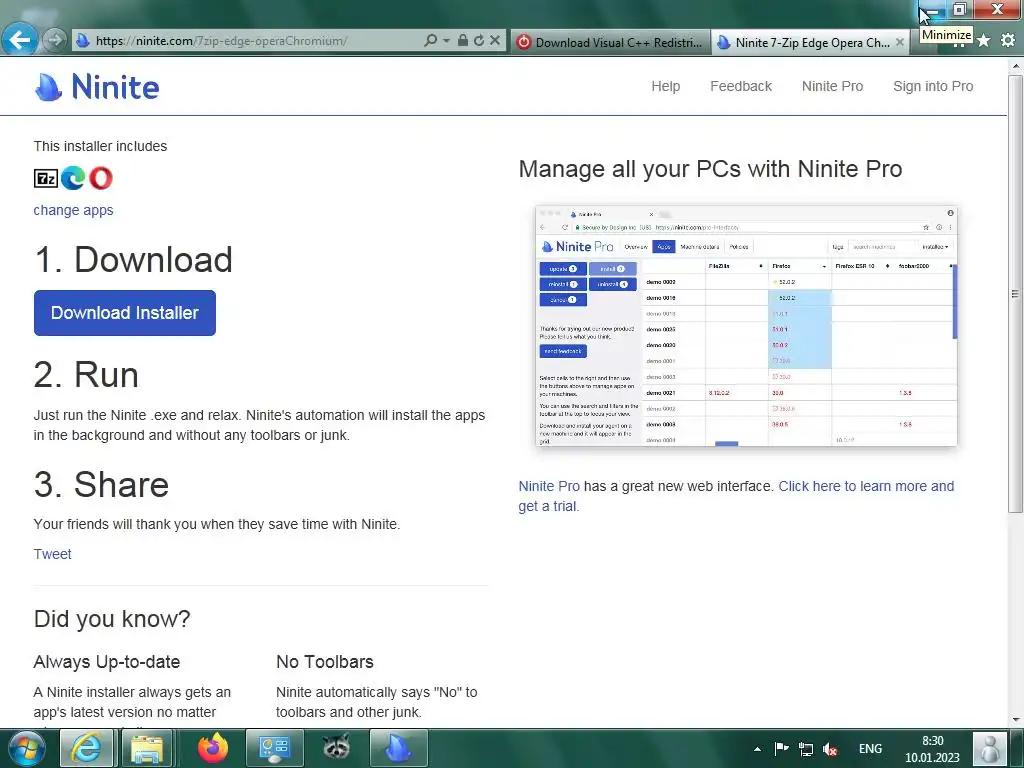Image resolution: width=1024 pixels, height=768 pixels.
Task: Click the Download Installer button
Action: click(x=125, y=313)
